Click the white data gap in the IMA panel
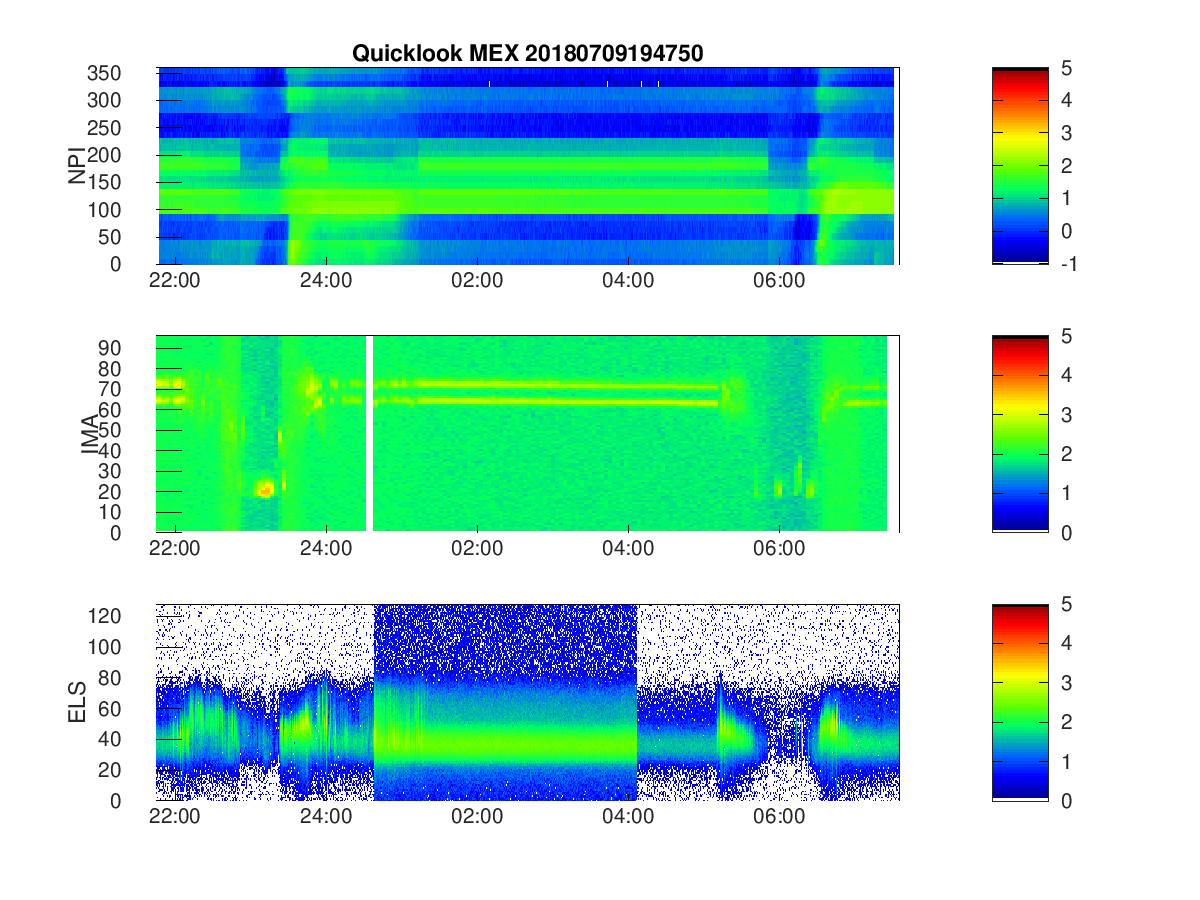 (369, 434)
